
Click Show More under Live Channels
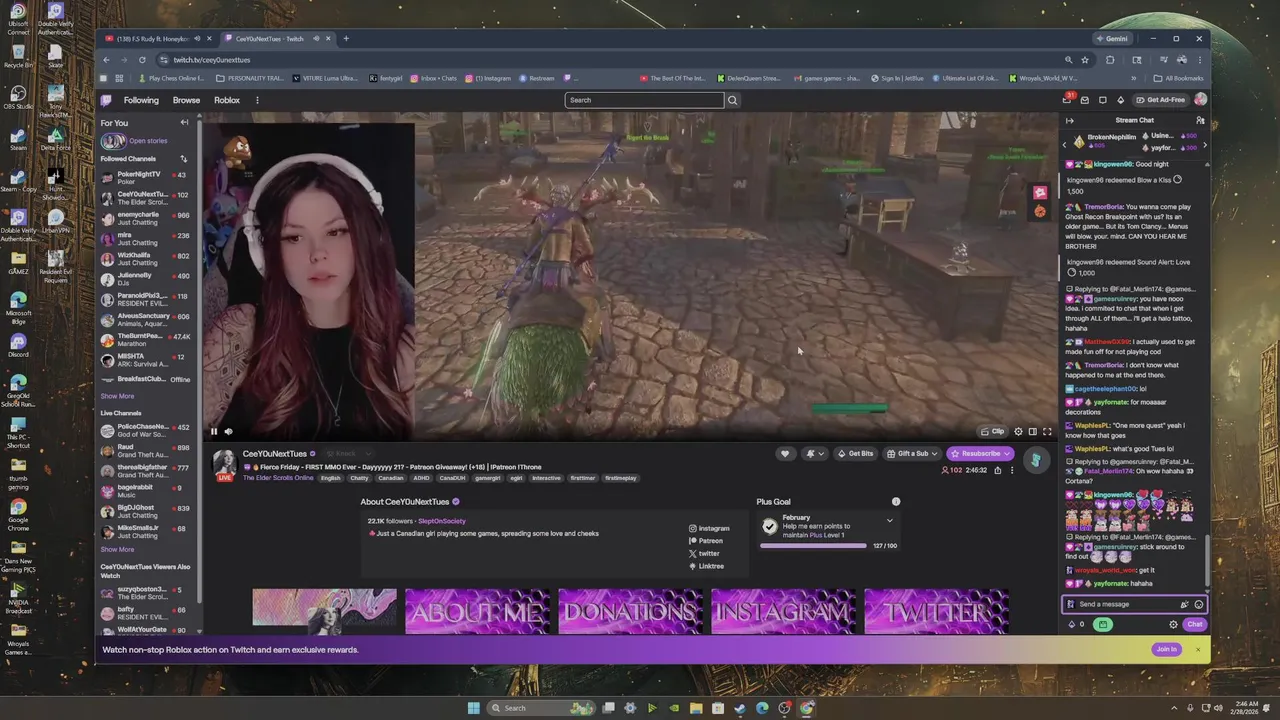click(117, 549)
